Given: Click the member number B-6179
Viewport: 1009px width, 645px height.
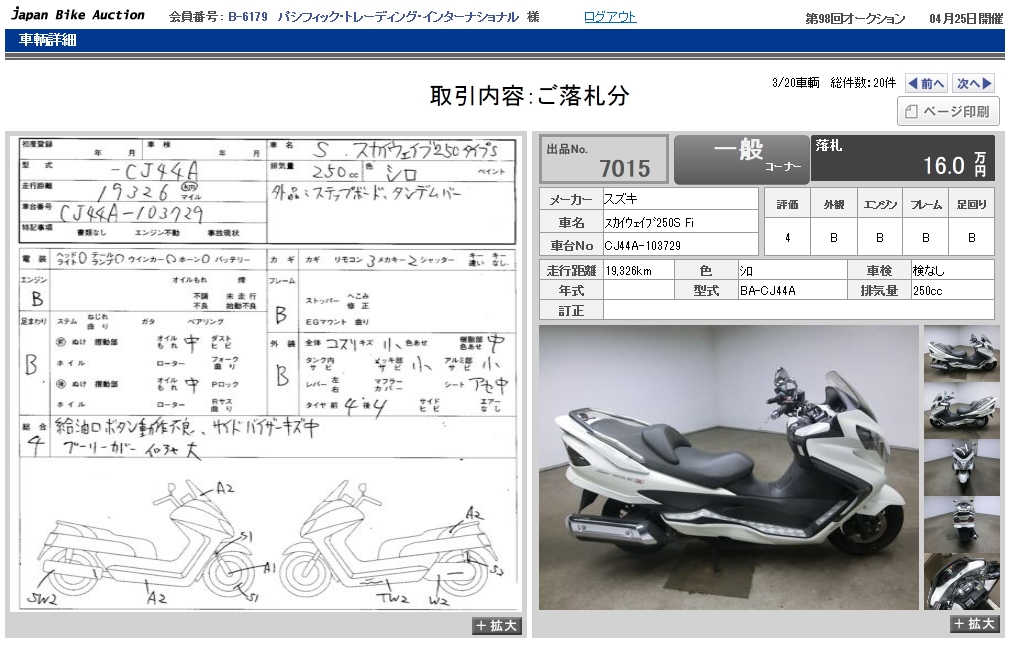Looking at the screenshot, I should click(x=248, y=17).
